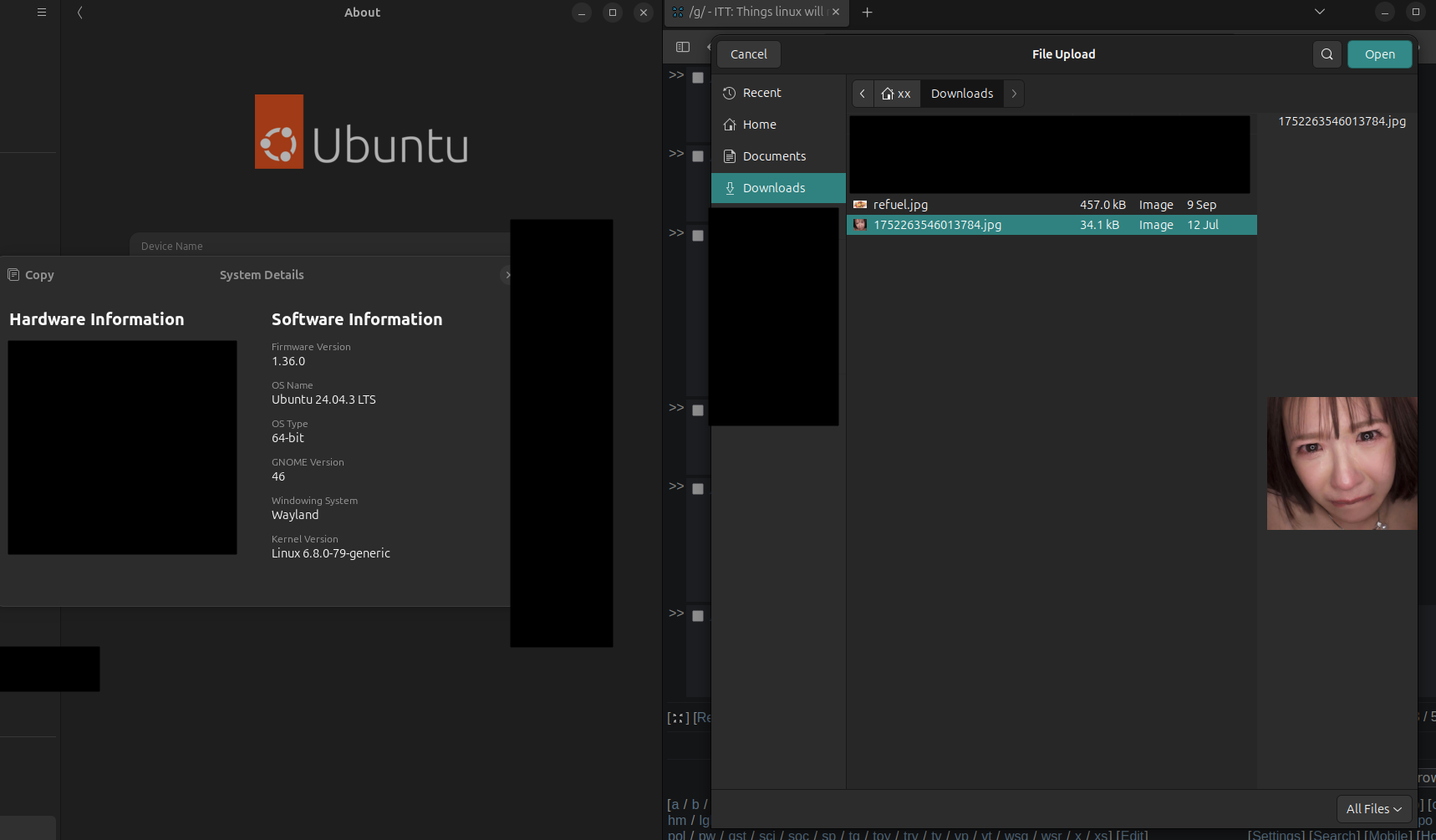Select the Ubuntu 24.04.3 LTS OS name text
Image resolution: width=1436 pixels, height=840 pixels.
coord(323,400)
